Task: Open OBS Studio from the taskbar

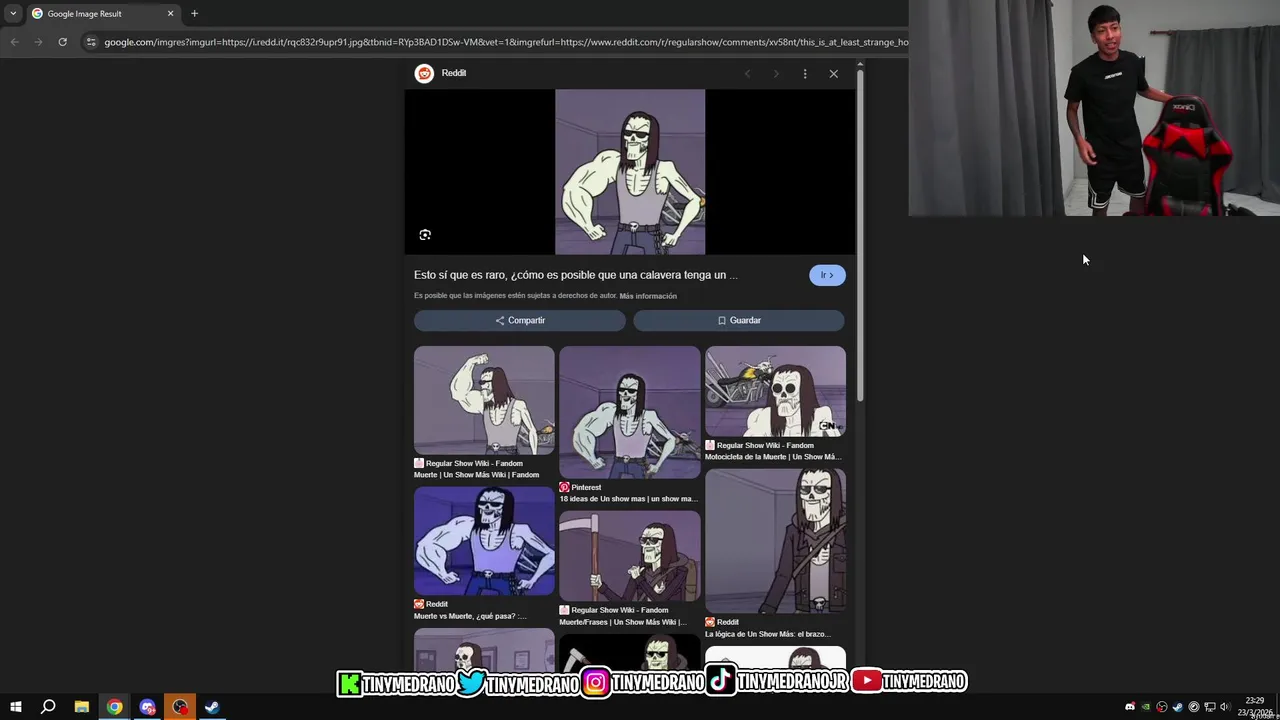Action: (x=180, y=707)
